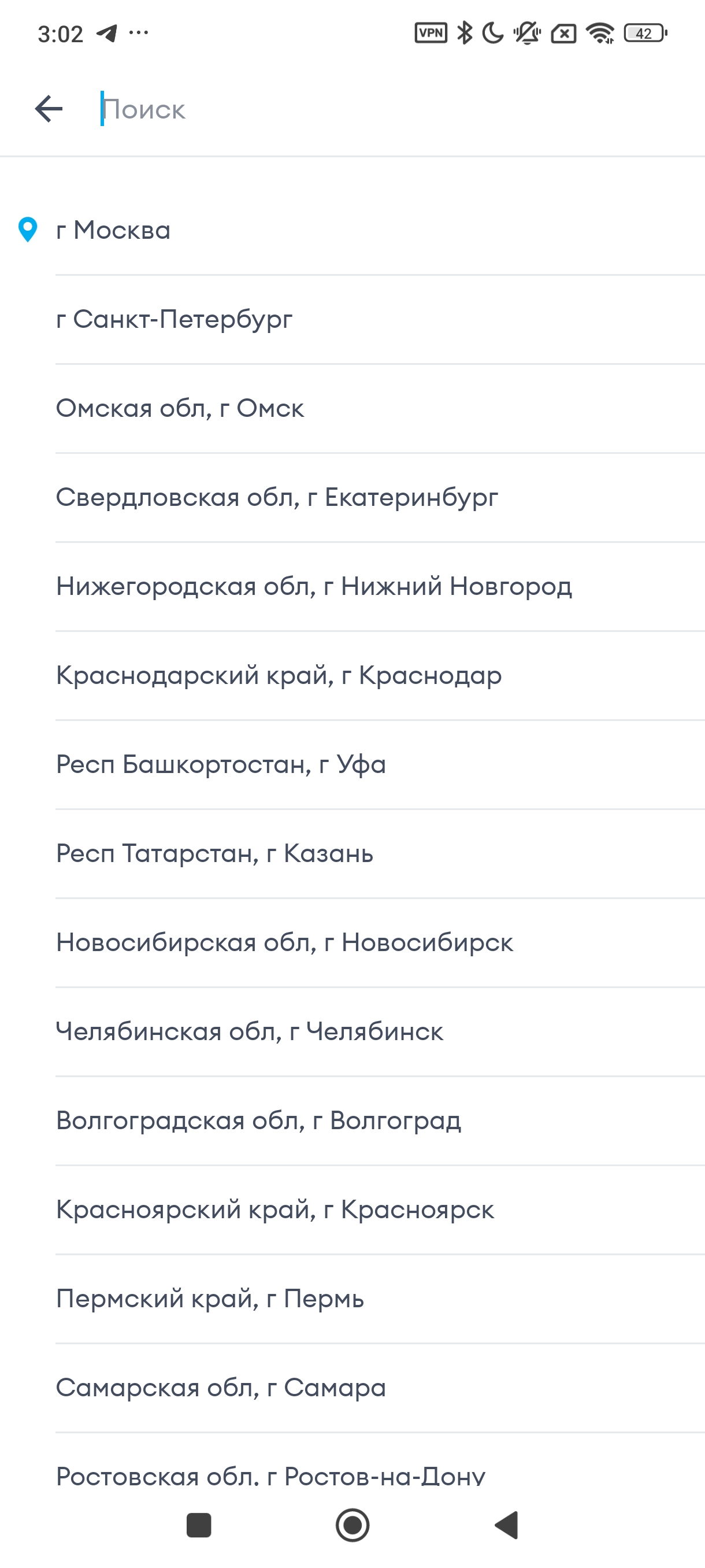Tap the VPN status bar icon
705x1568 pixels.
click(x=431, y=33)
